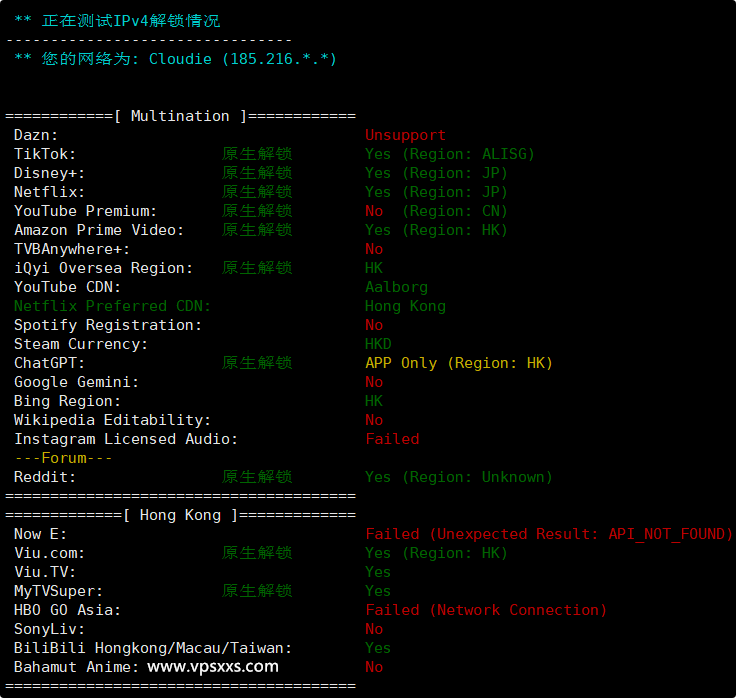Click 'Yes (Region: HK)' Amazon Prime result

pos(436,230)
